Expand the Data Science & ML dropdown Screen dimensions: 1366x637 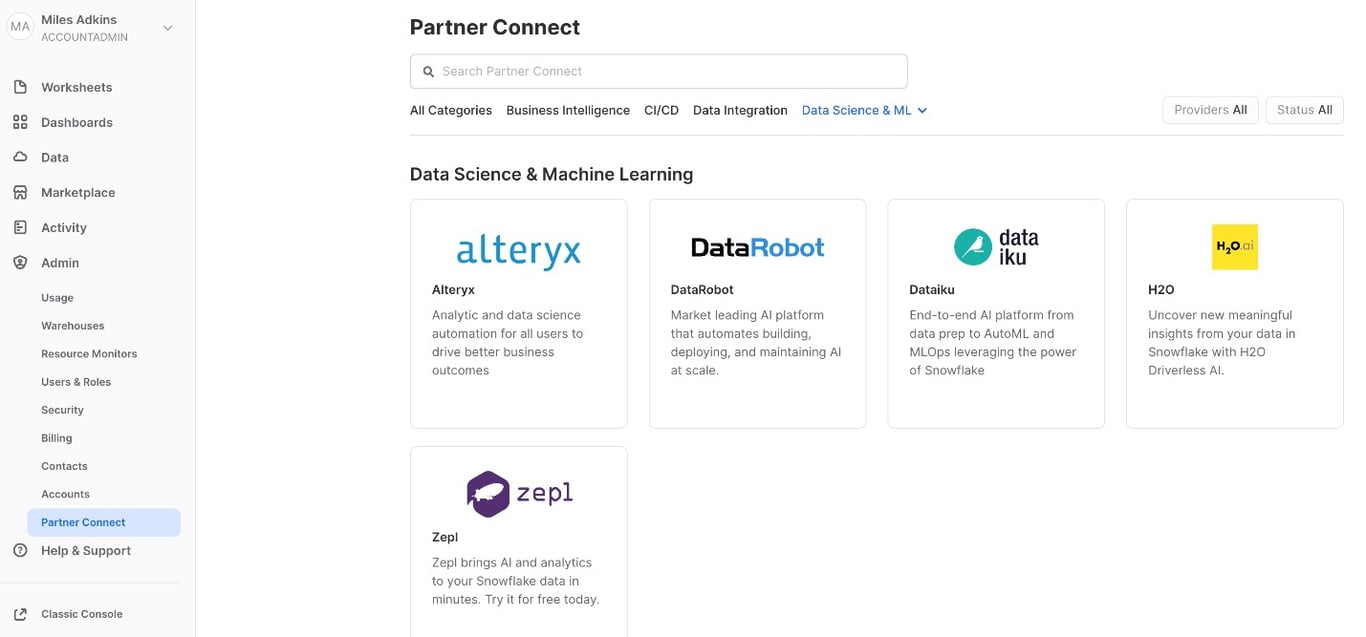click(864, 110)
